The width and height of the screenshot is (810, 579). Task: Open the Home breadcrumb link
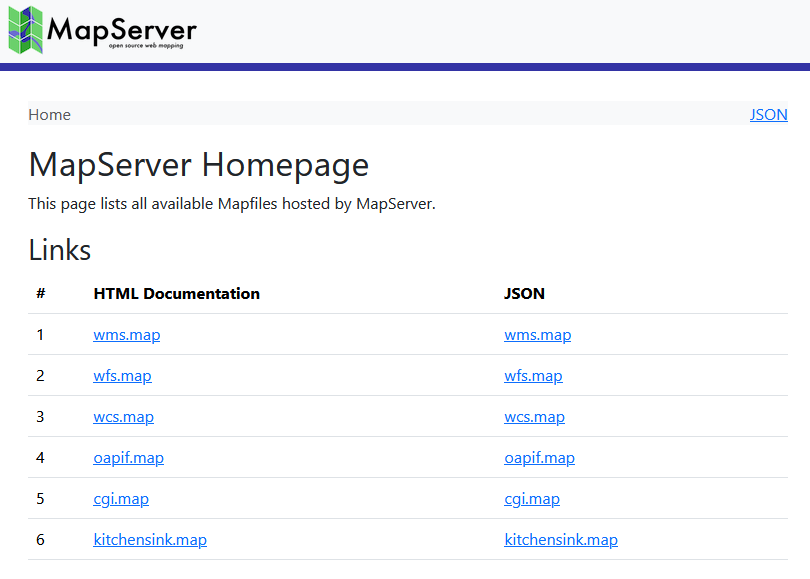point(49,114)
